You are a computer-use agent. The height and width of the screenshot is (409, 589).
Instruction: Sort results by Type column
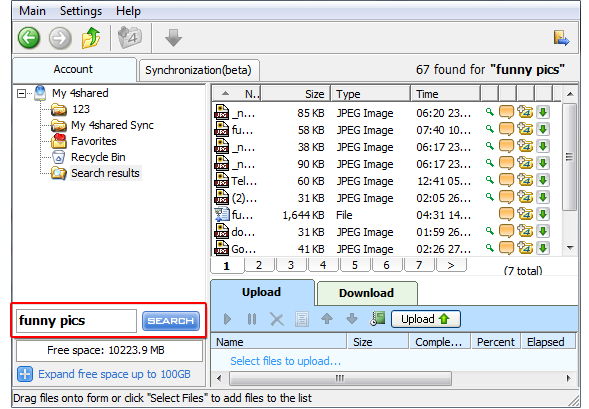coord(370,94)
